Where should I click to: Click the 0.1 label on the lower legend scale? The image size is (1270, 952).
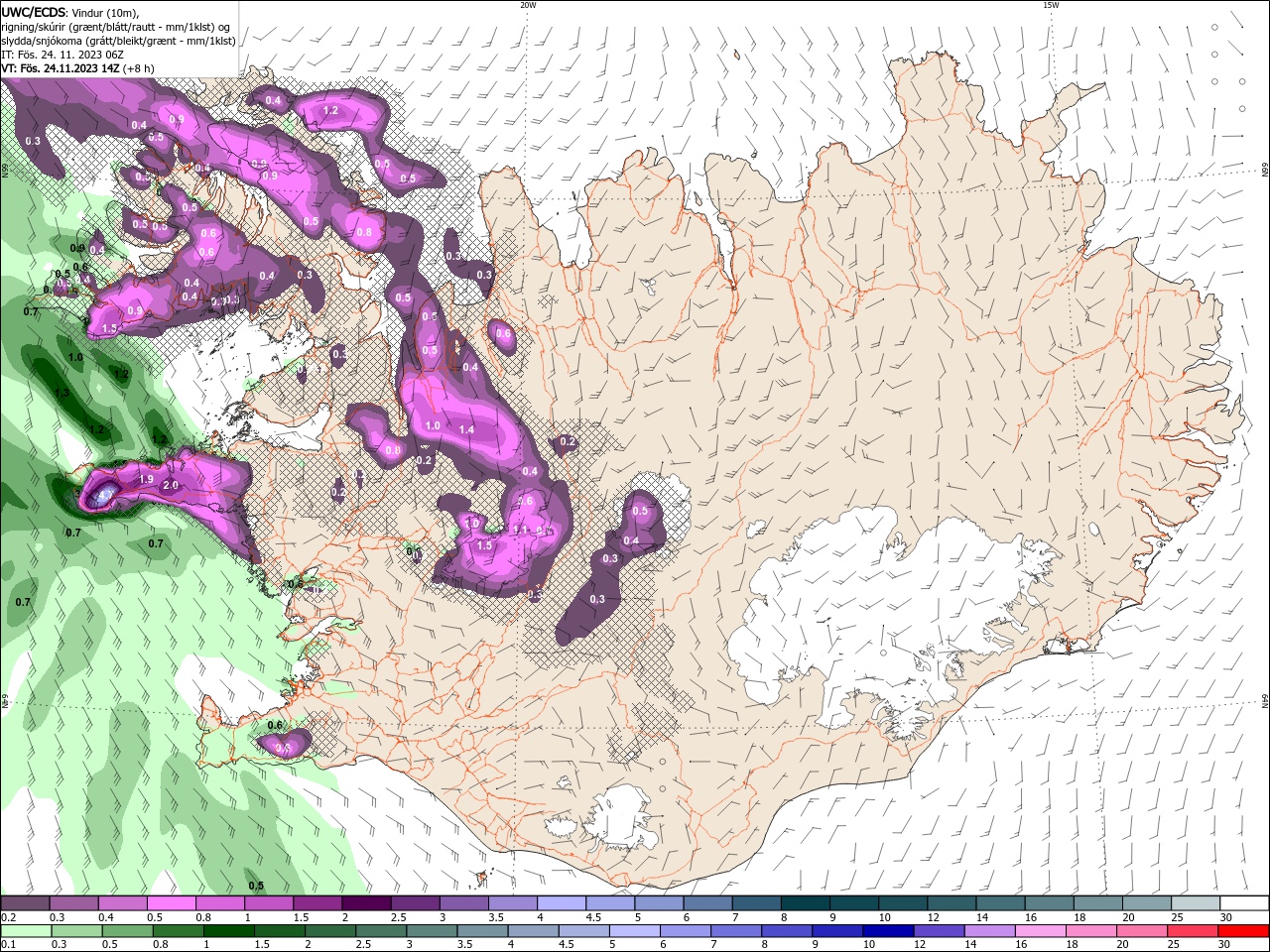(8, 945)
